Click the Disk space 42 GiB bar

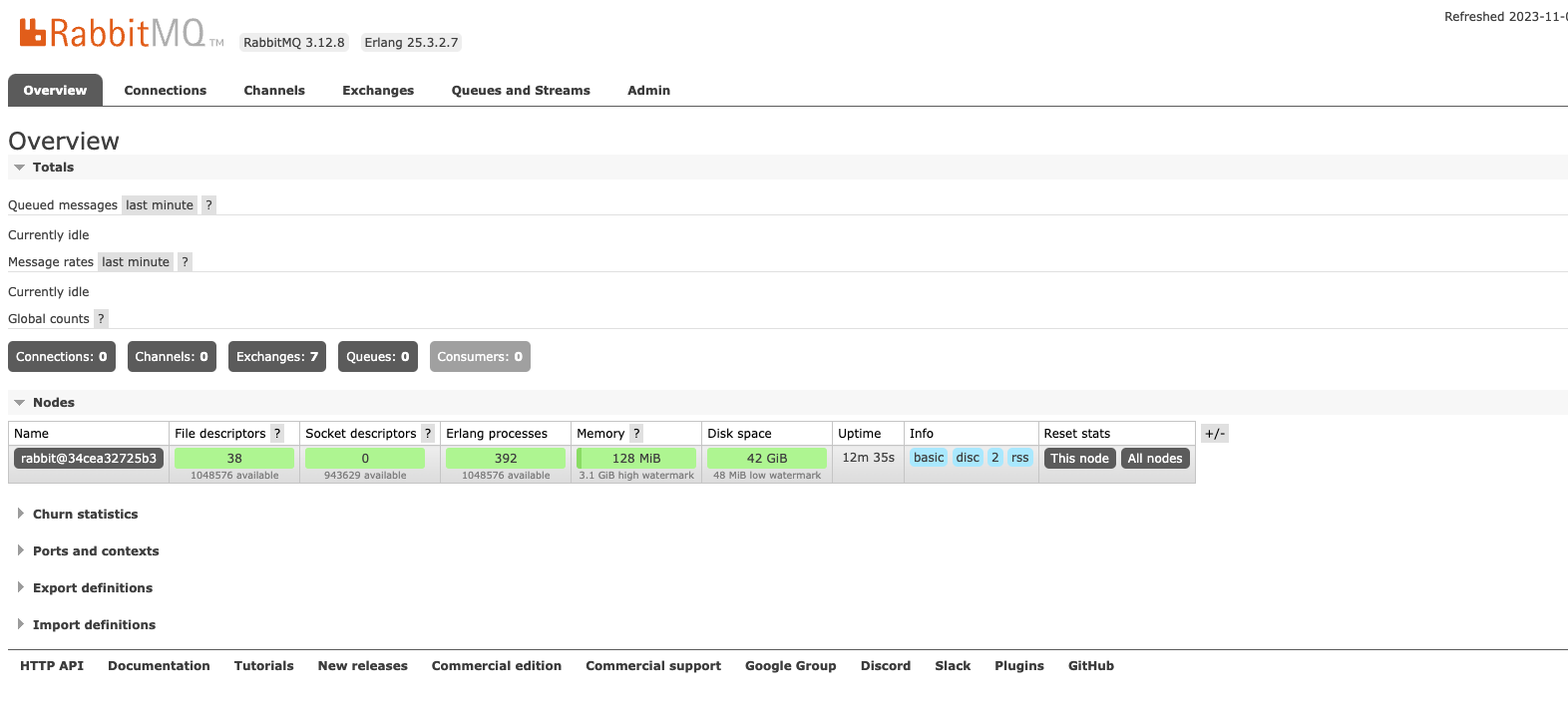[x=767, y=459]
